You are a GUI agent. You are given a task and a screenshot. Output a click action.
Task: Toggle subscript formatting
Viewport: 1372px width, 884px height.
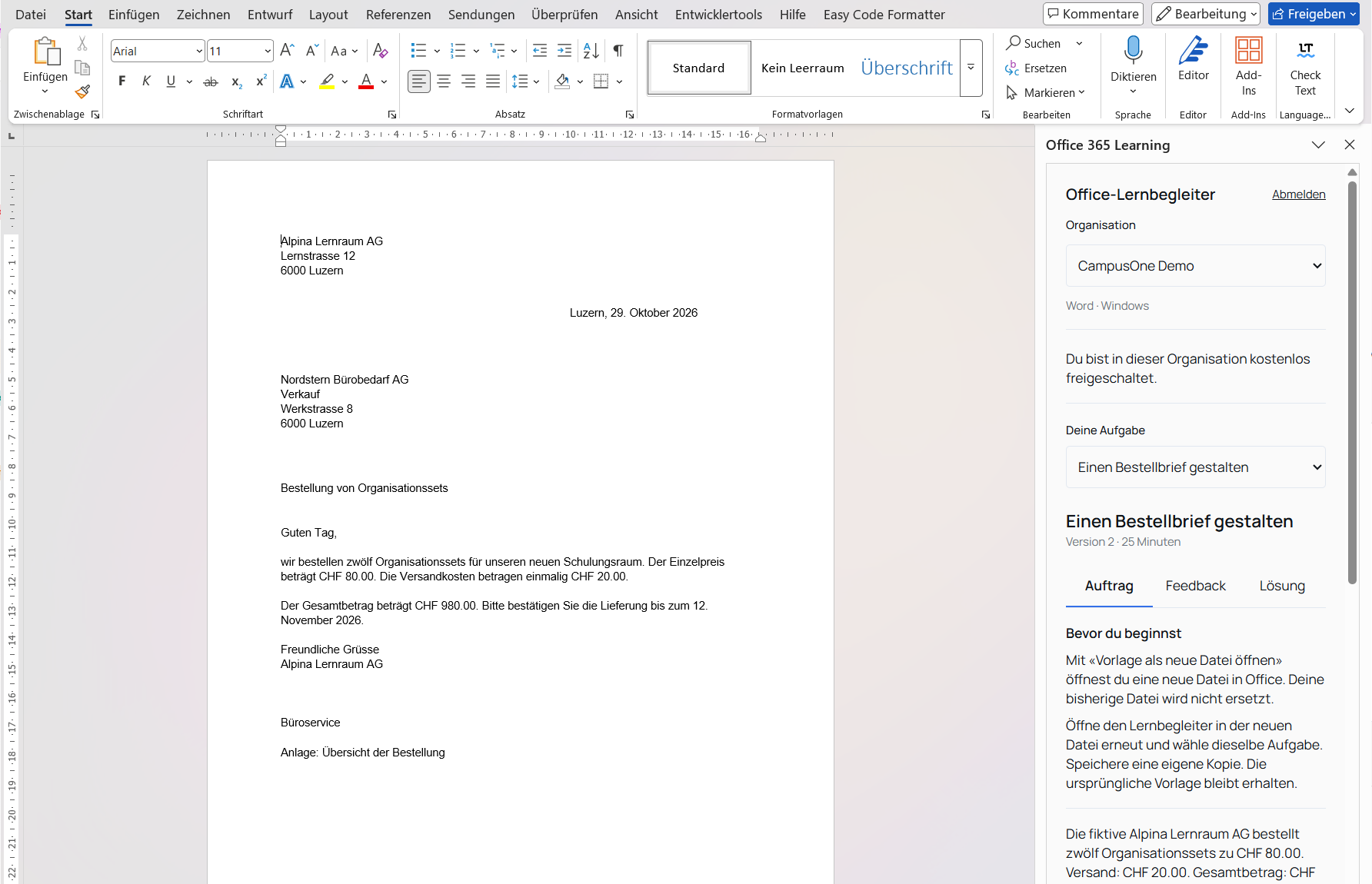tap(236, 81)
